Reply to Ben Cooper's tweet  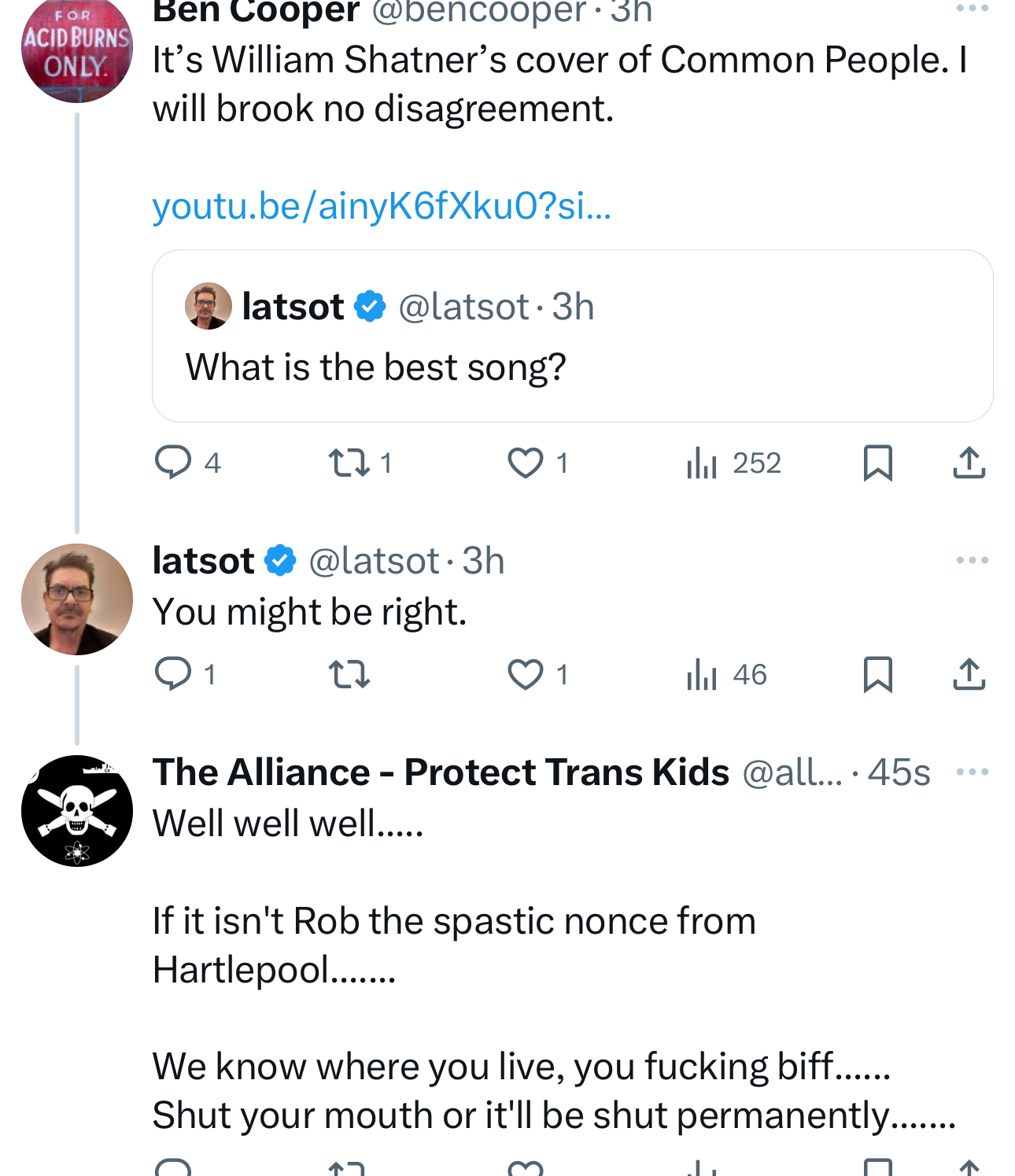click(x=173, y=463)
